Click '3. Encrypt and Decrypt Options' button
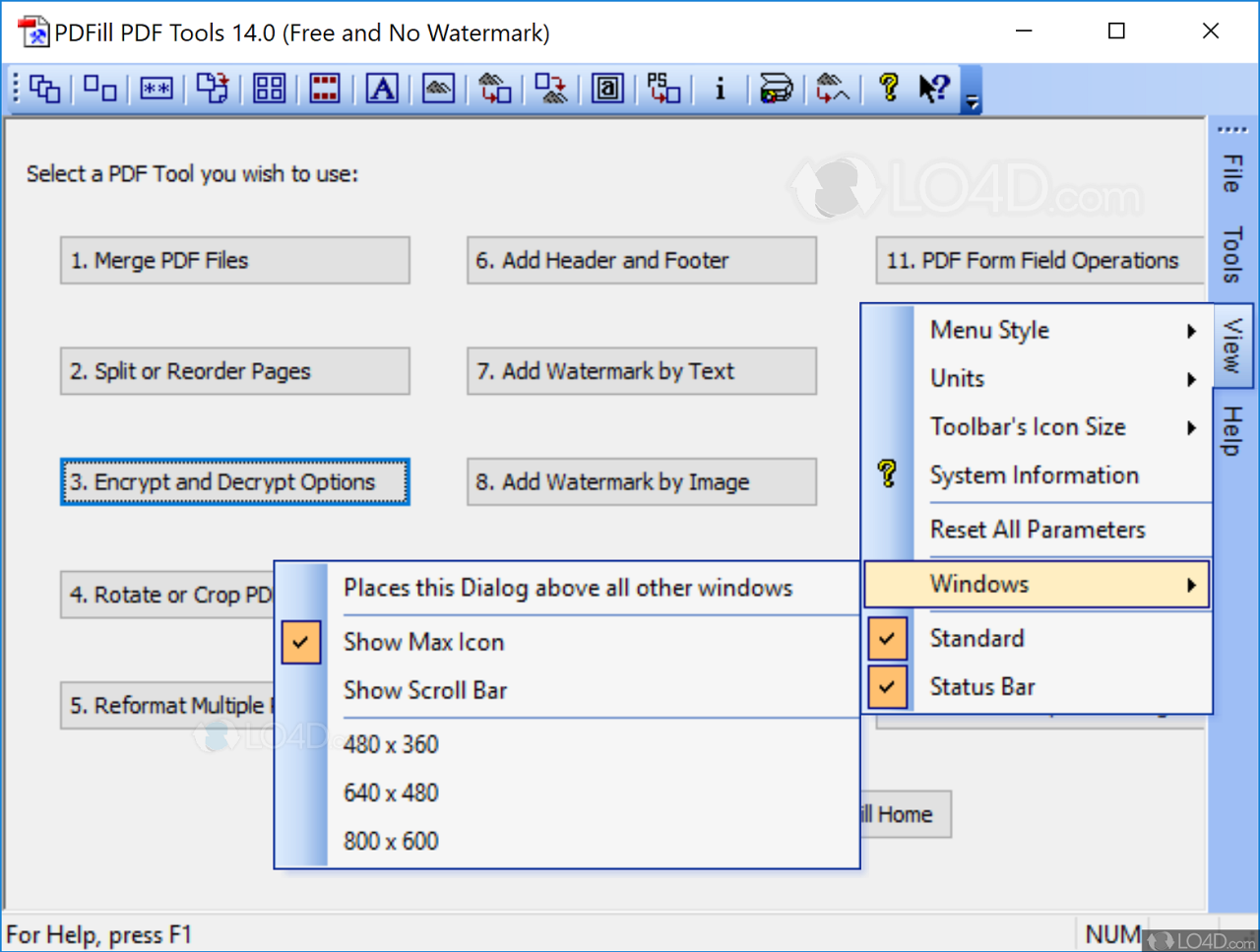This screenshot has height=952, width=1260. click(x=235, y=481)
